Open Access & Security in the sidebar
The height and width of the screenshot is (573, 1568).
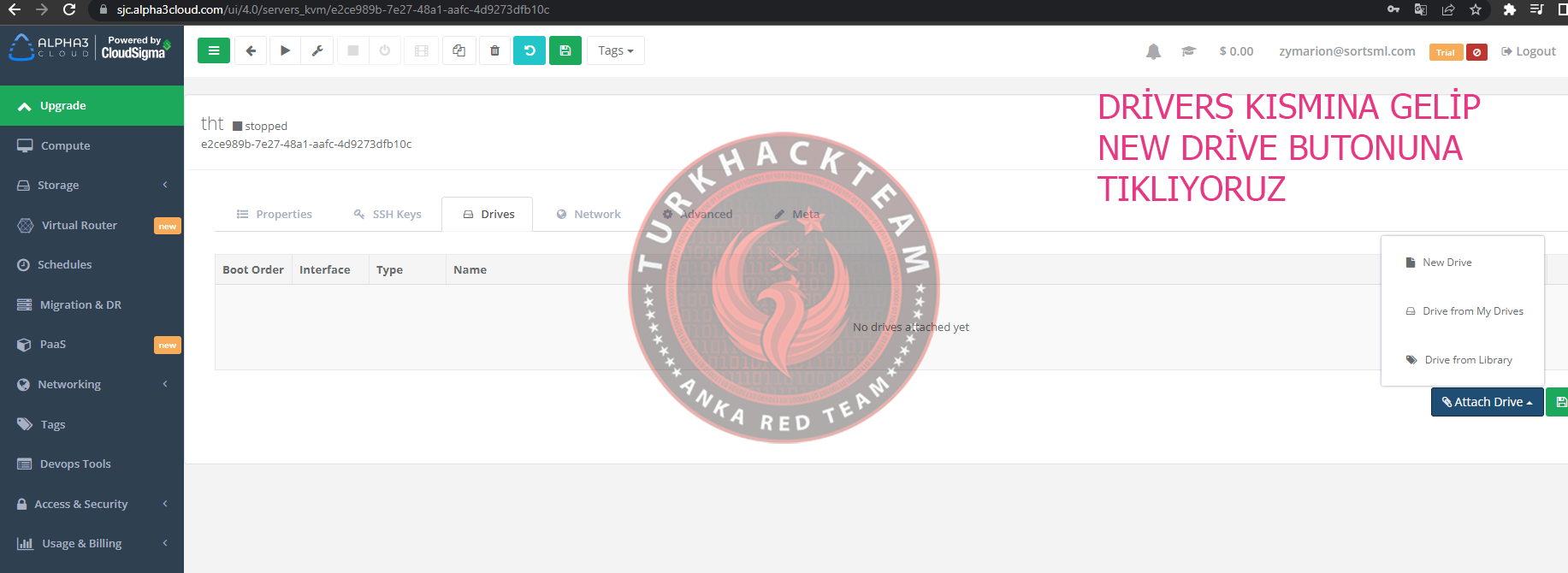point(92,504)
